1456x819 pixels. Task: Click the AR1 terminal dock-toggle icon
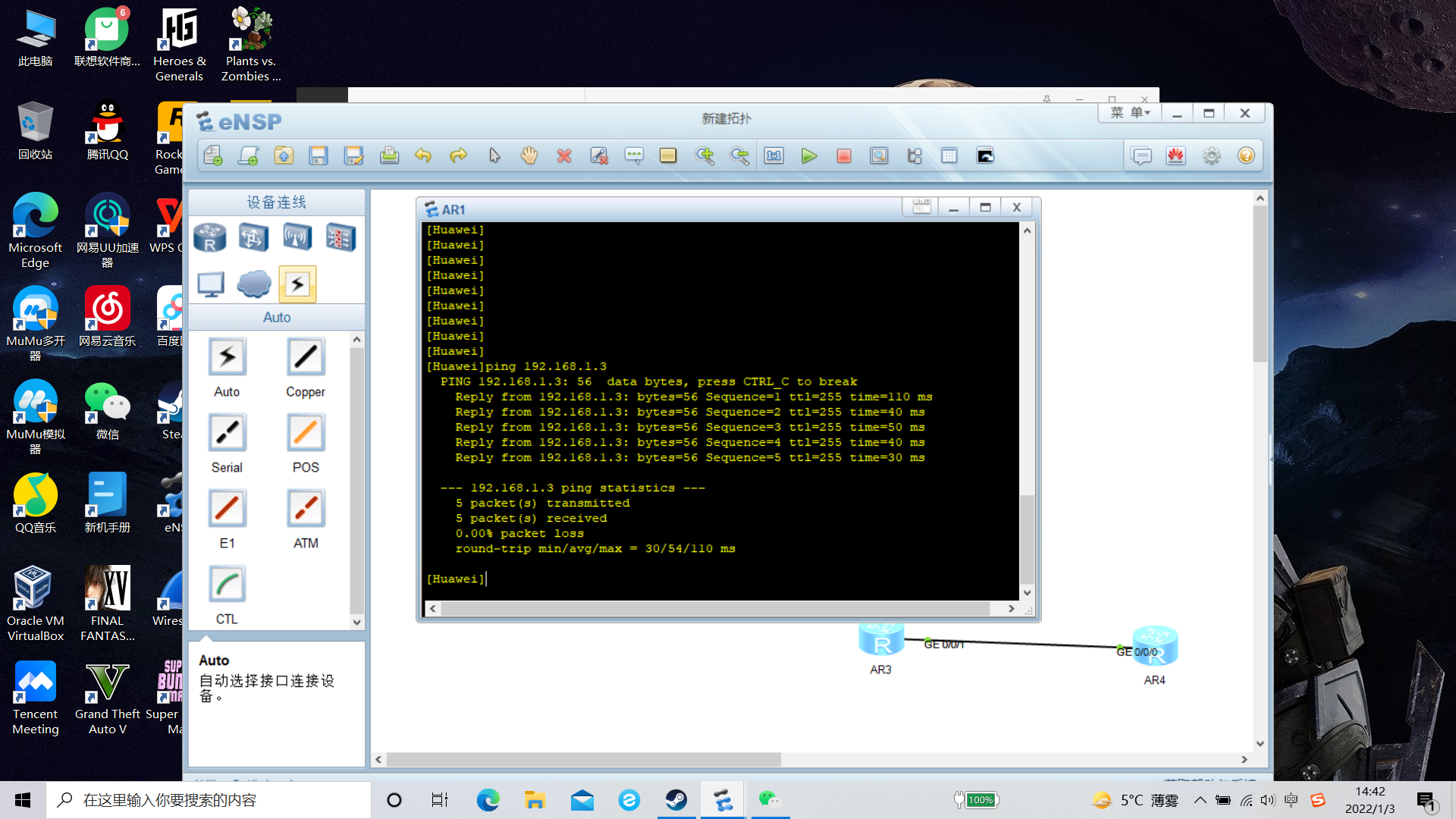click(x=921, y=207)
